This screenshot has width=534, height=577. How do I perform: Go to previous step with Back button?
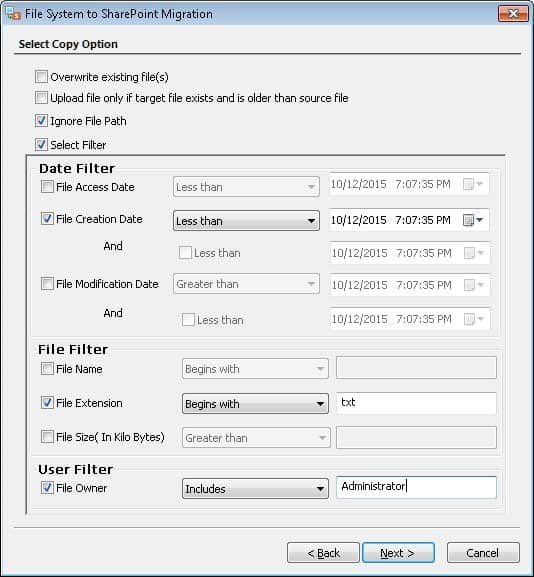pyautogui.click(x=323, y=553)
